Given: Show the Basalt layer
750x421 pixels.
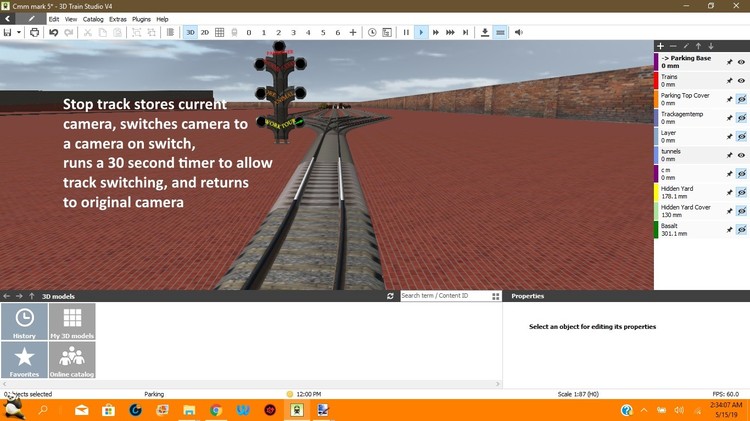Looking at the screenshot, I should coord(741,230).
